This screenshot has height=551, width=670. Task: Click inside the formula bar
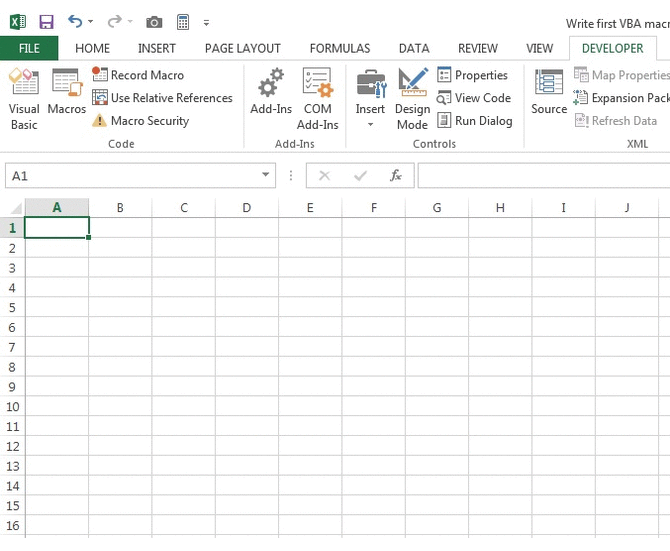click(x=544, y=175)
